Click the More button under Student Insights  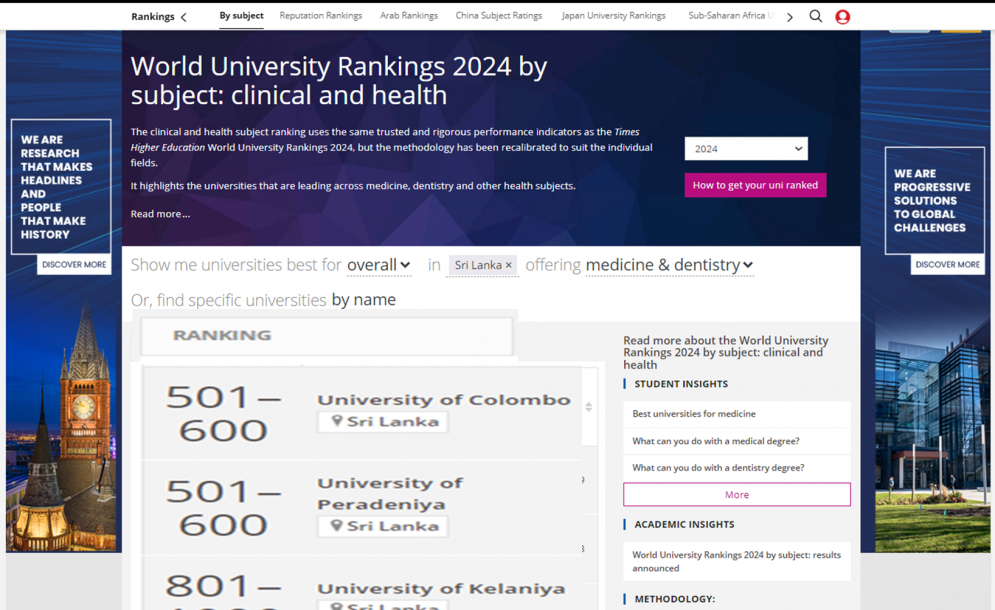[737, 494]
